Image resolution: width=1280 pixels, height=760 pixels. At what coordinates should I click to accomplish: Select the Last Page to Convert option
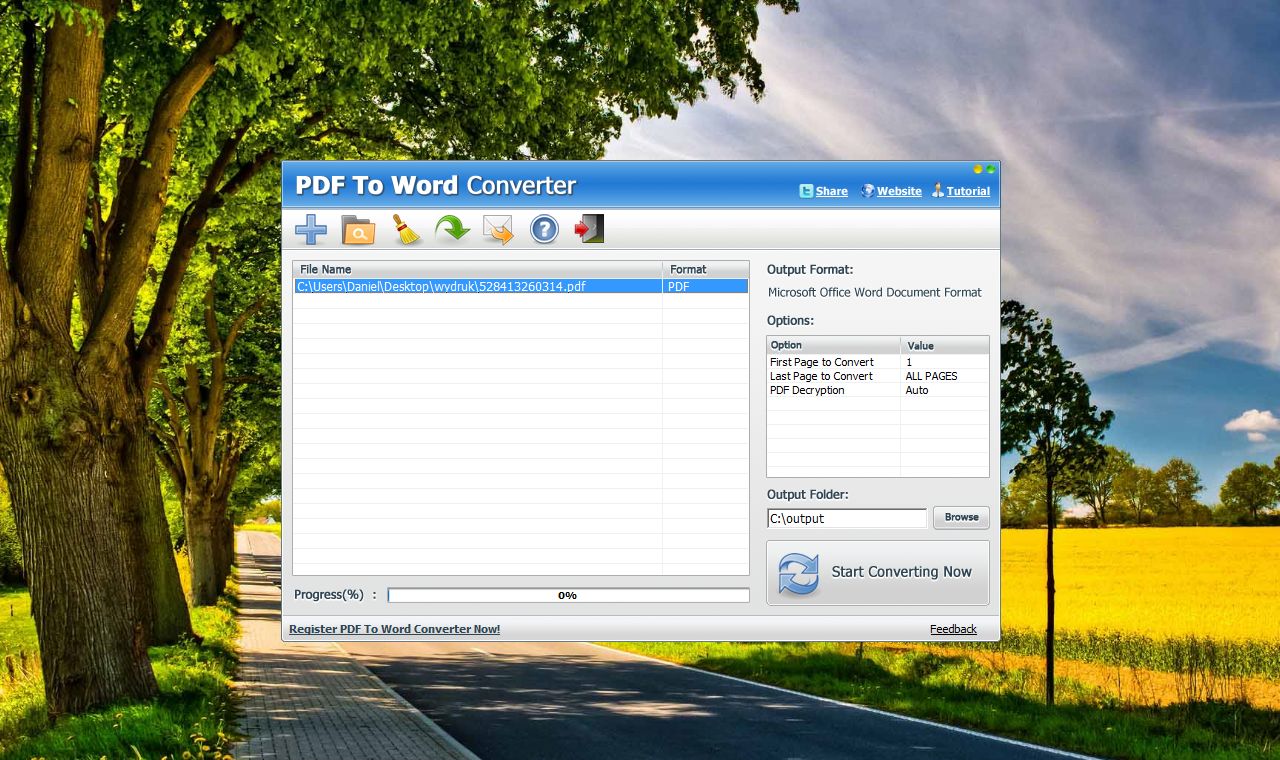click(821, 376)
